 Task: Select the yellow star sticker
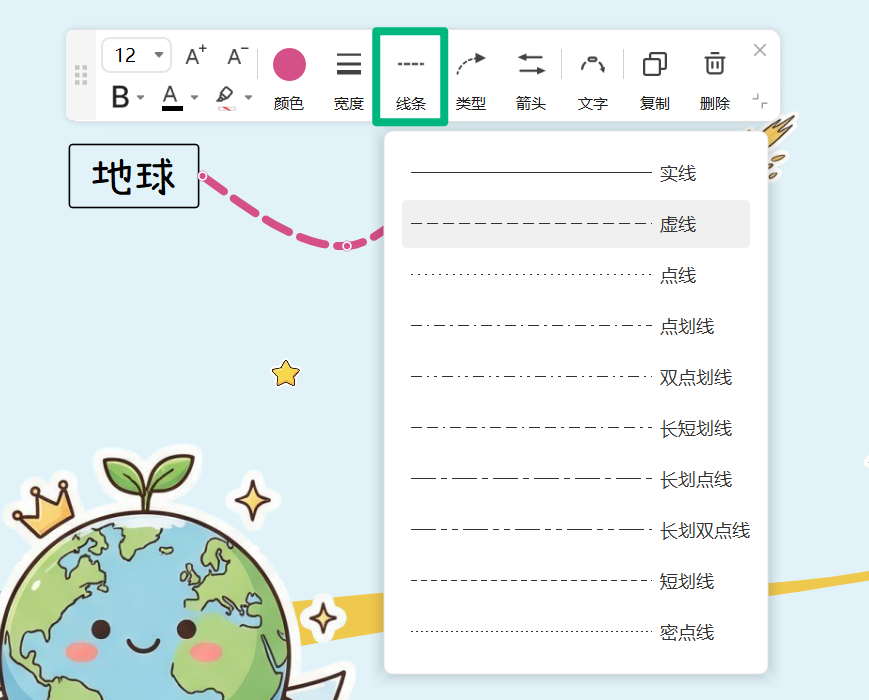point(286,373)
